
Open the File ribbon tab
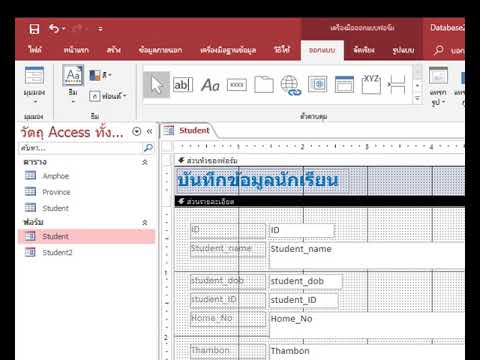(35, 50)
